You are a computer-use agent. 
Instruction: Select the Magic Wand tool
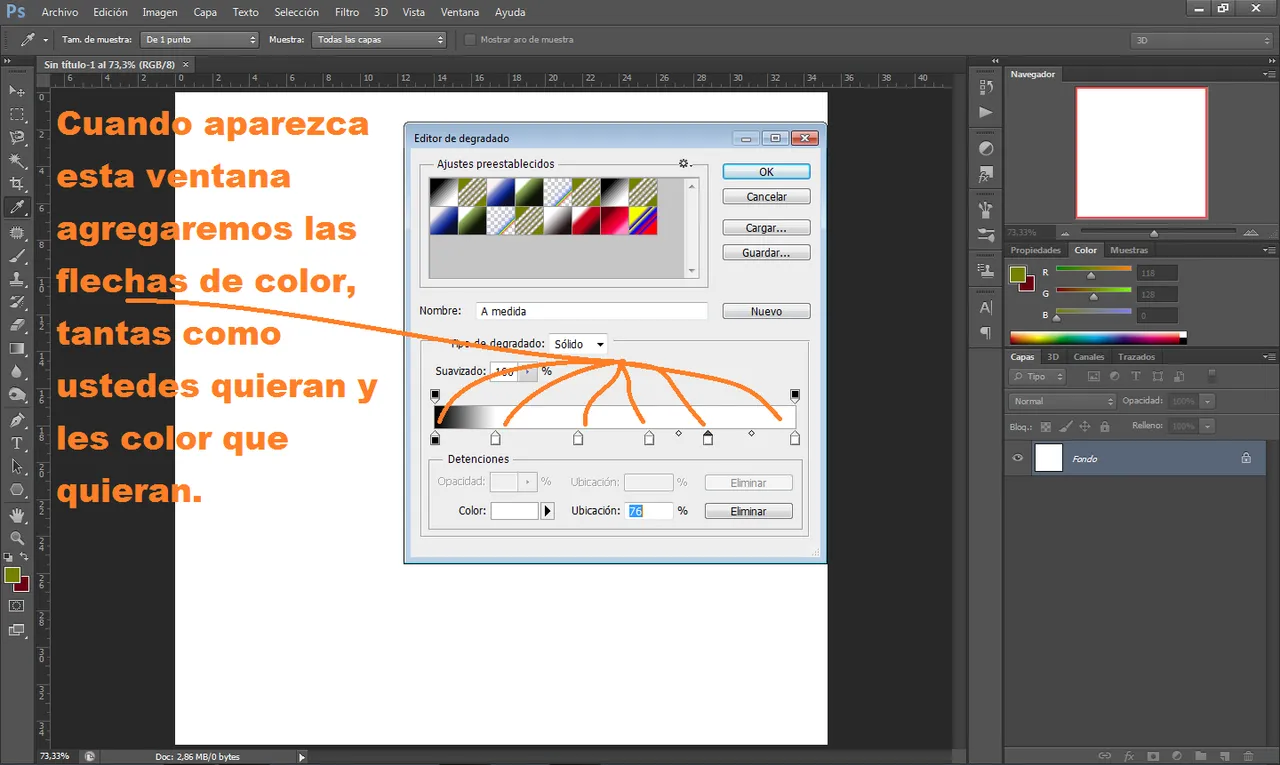17,161
